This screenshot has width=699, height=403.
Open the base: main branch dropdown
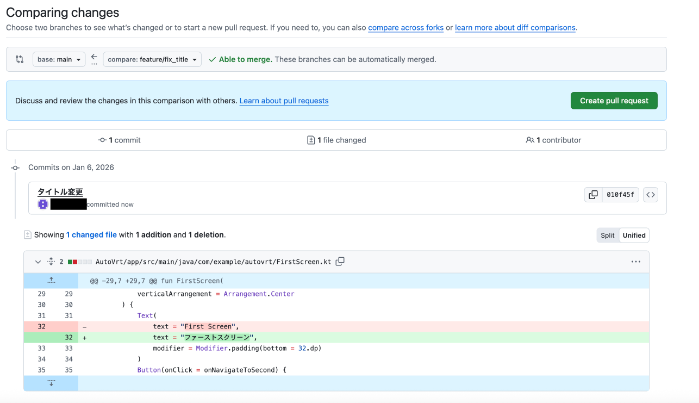coord(57,60)
